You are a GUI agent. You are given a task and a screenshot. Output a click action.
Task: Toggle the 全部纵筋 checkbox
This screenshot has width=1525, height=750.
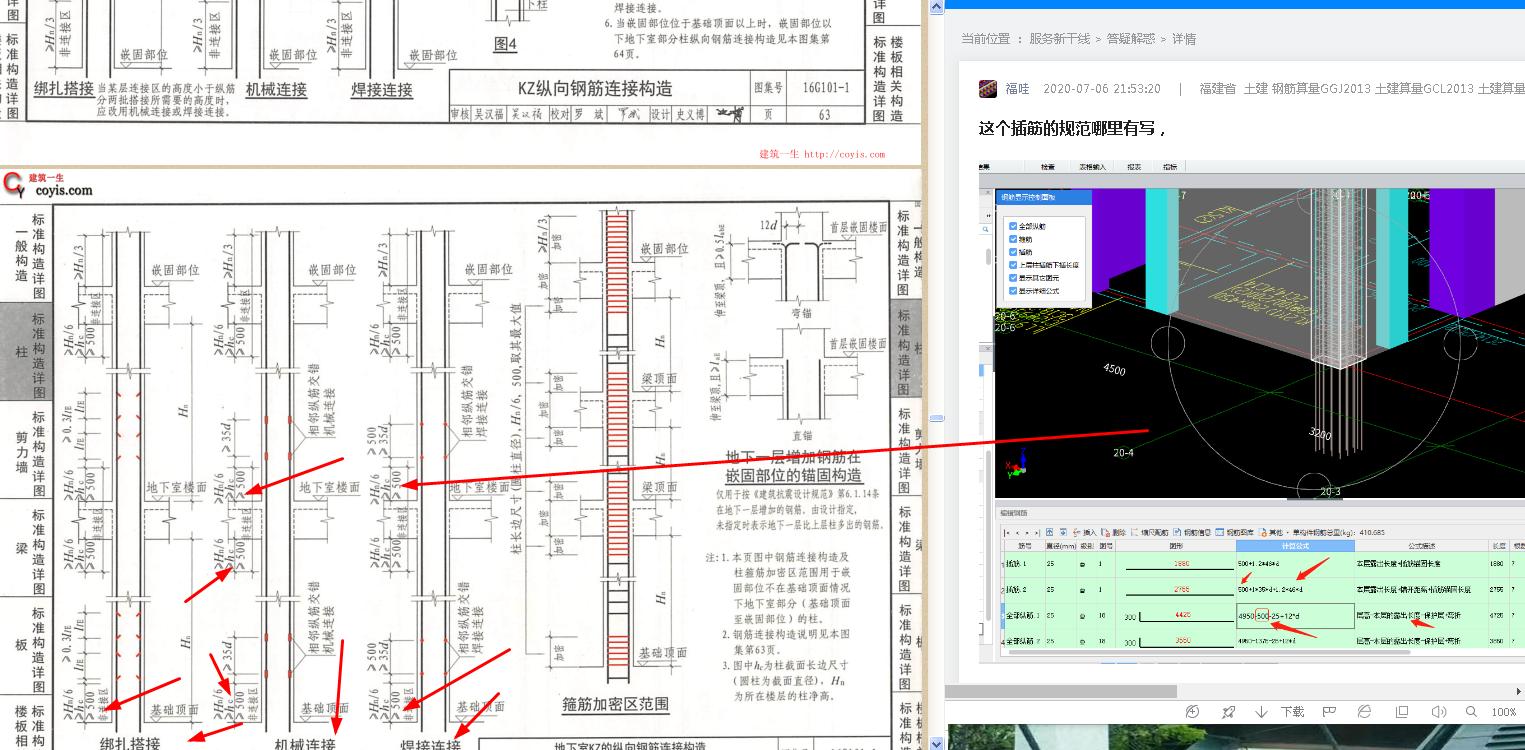point(1013,226)
